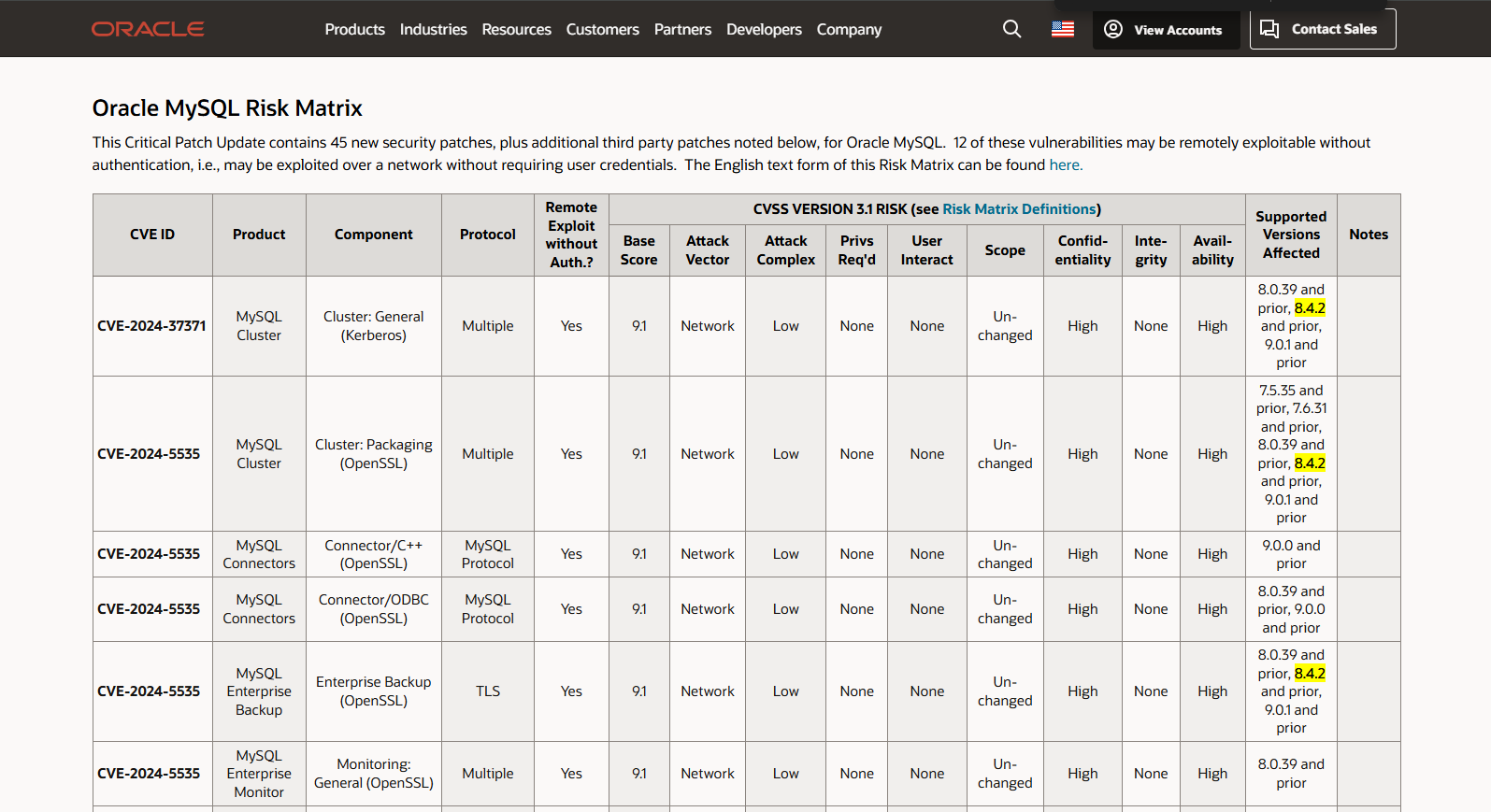
Task: Click the 'User Interact' column header
Action: [x=927, y=250]
